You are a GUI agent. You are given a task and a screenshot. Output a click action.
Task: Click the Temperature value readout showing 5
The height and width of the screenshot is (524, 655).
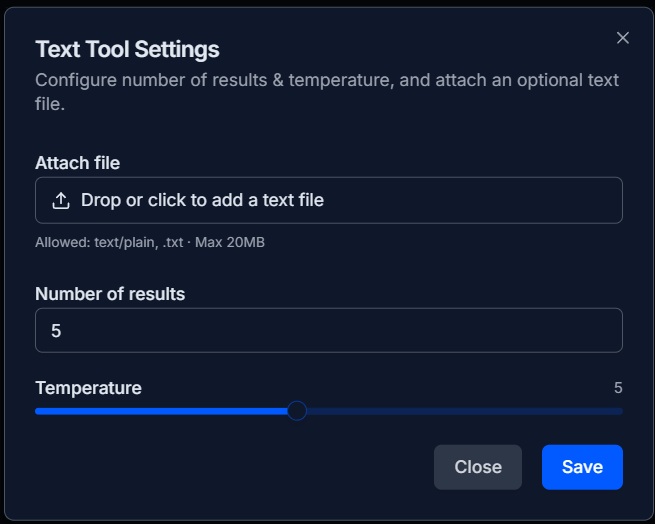click(618, 388)
